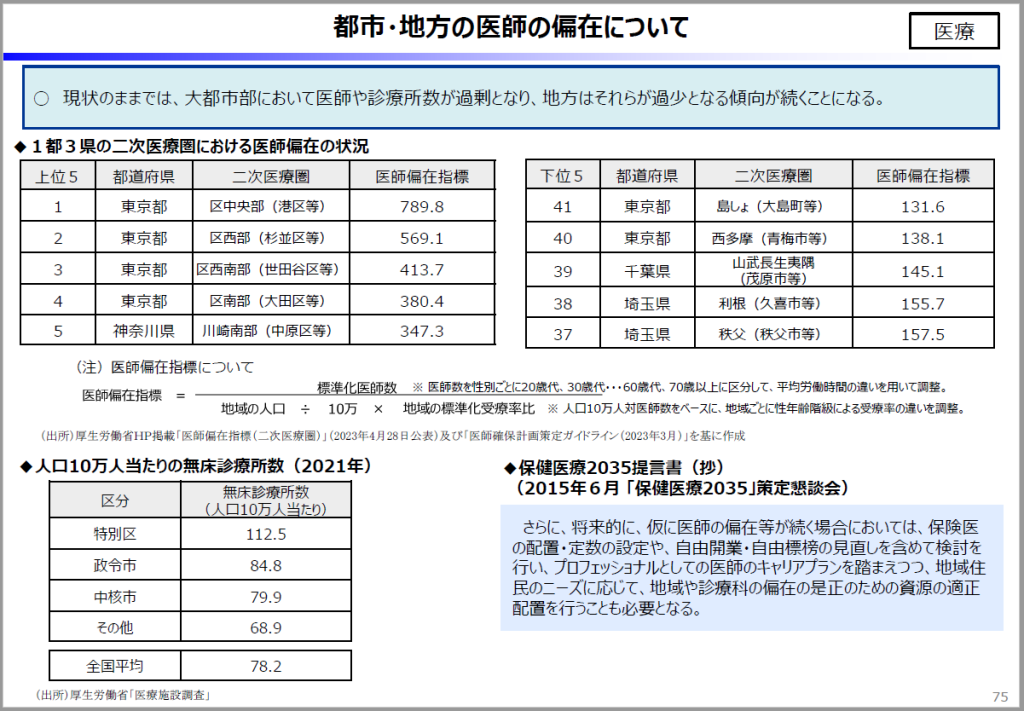The image size is (1024, 711).
Task: Click the 千葉県 cell
Action: [x=647, y=270]
